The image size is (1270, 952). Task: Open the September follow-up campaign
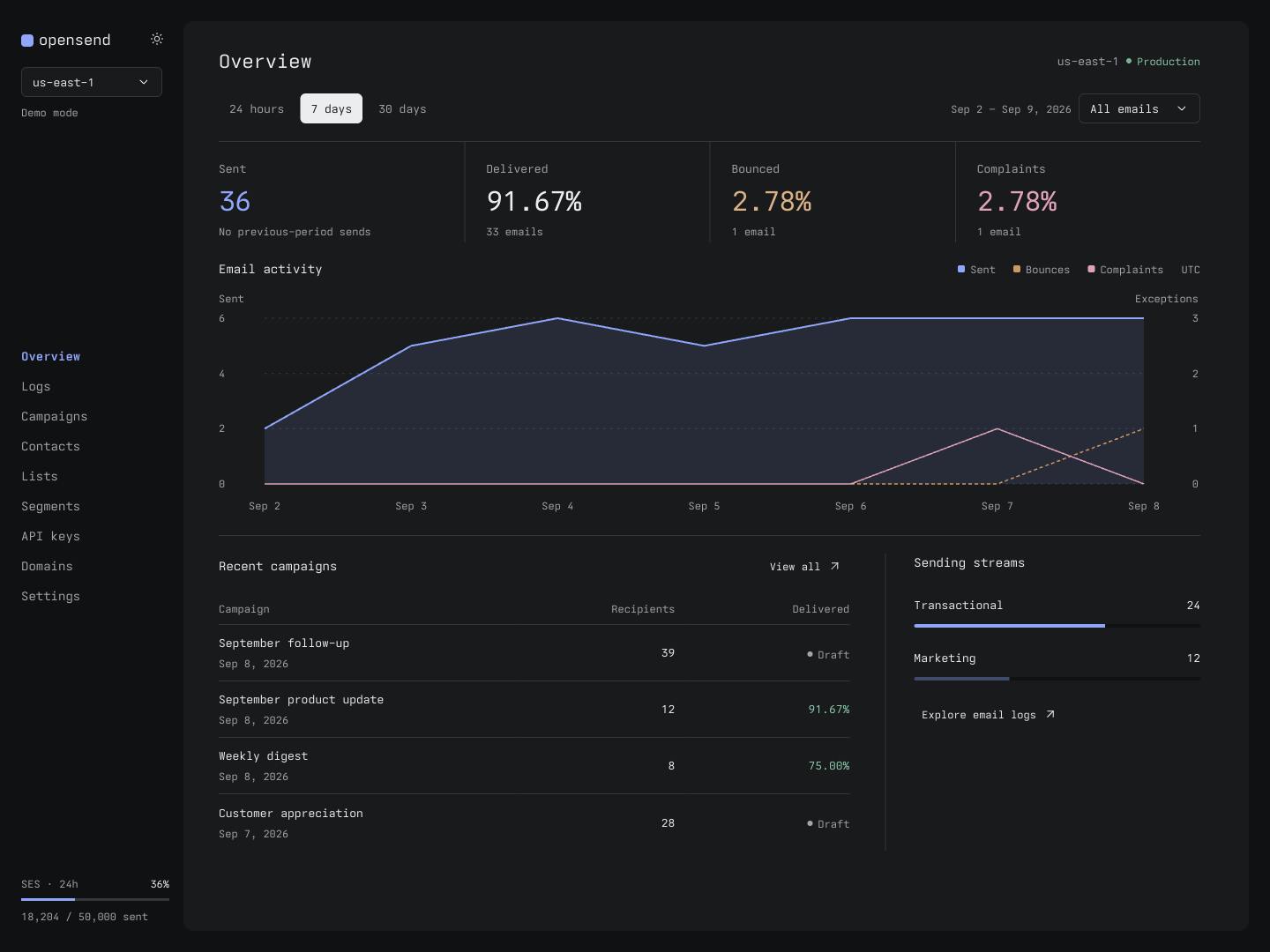534,653
